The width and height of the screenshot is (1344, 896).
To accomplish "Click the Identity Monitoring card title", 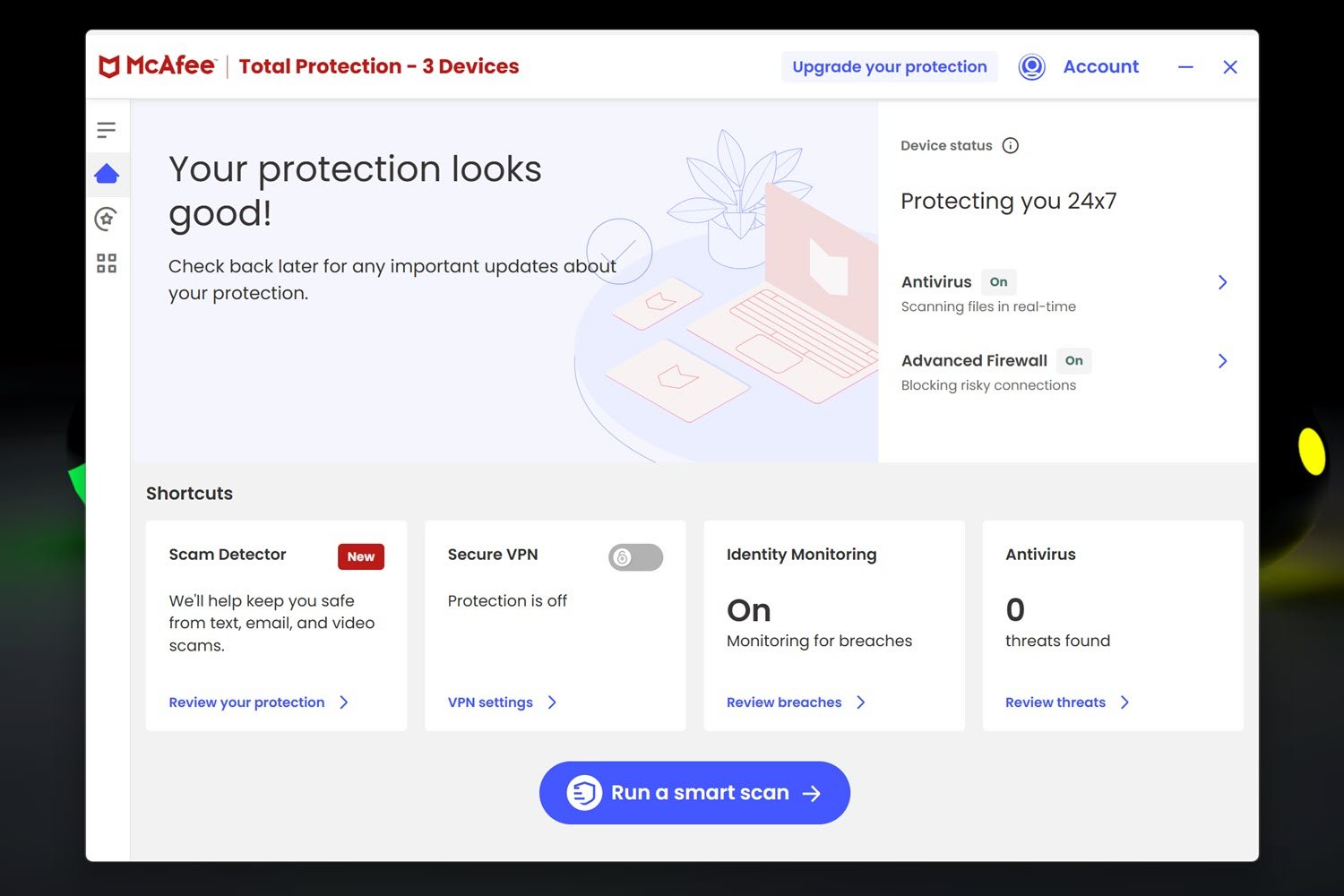I will pyautogui.click(x=802, y=555).
